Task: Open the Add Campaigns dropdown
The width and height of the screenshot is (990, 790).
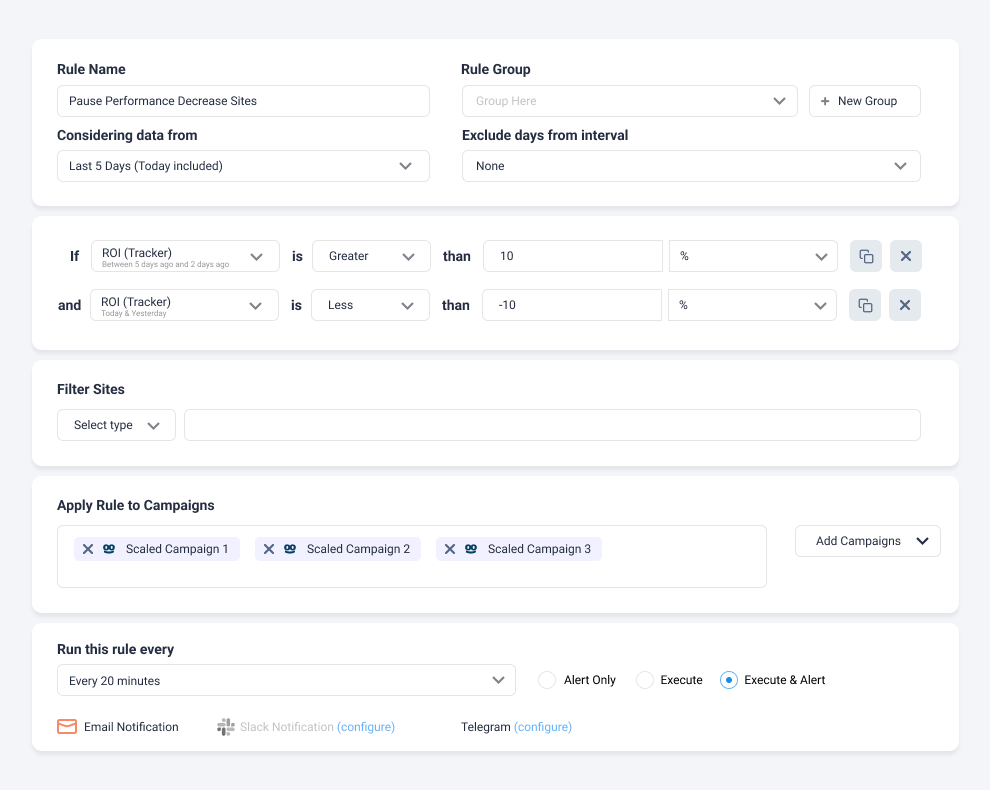Action: [868, 541]
